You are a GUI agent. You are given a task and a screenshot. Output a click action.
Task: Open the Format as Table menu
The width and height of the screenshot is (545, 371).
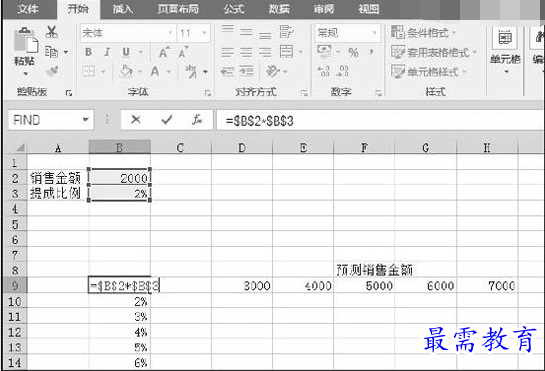pos(433,52)
